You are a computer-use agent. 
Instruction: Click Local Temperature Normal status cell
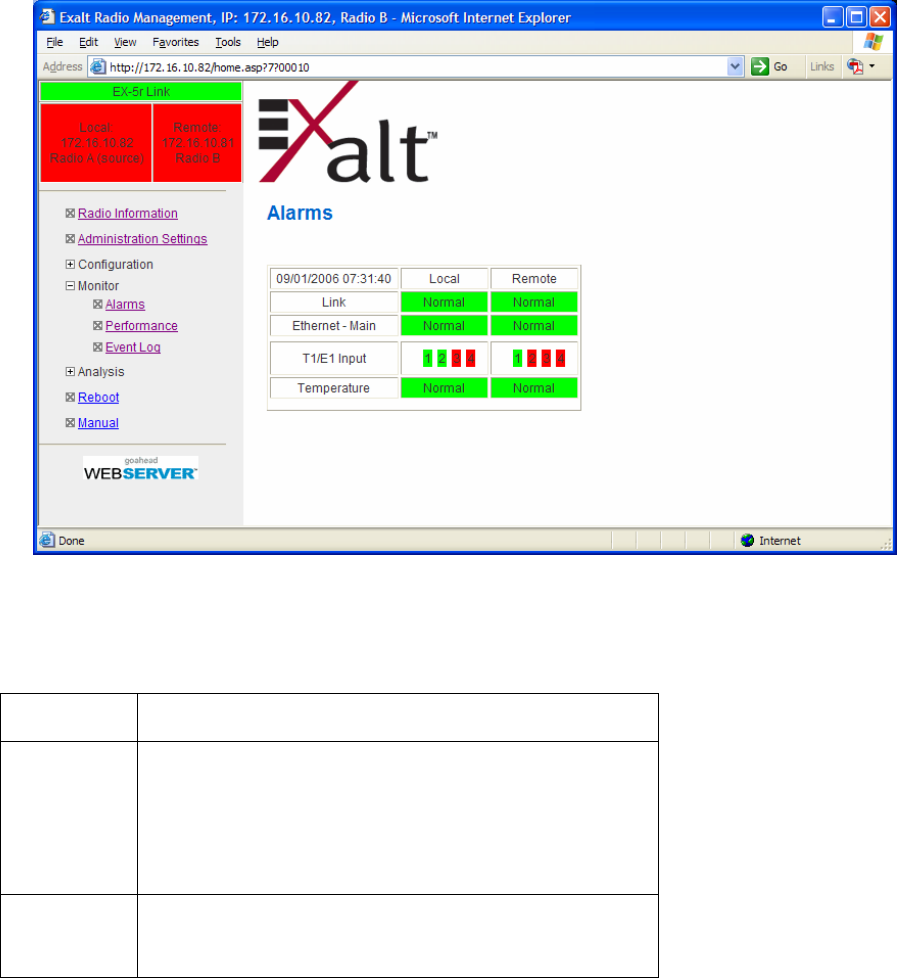[x=444, y=388]
